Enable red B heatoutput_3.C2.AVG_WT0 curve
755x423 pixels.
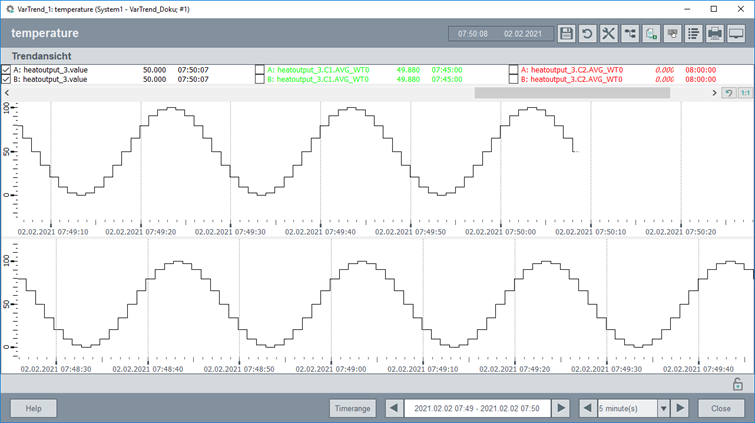click(x=514, y=79)
